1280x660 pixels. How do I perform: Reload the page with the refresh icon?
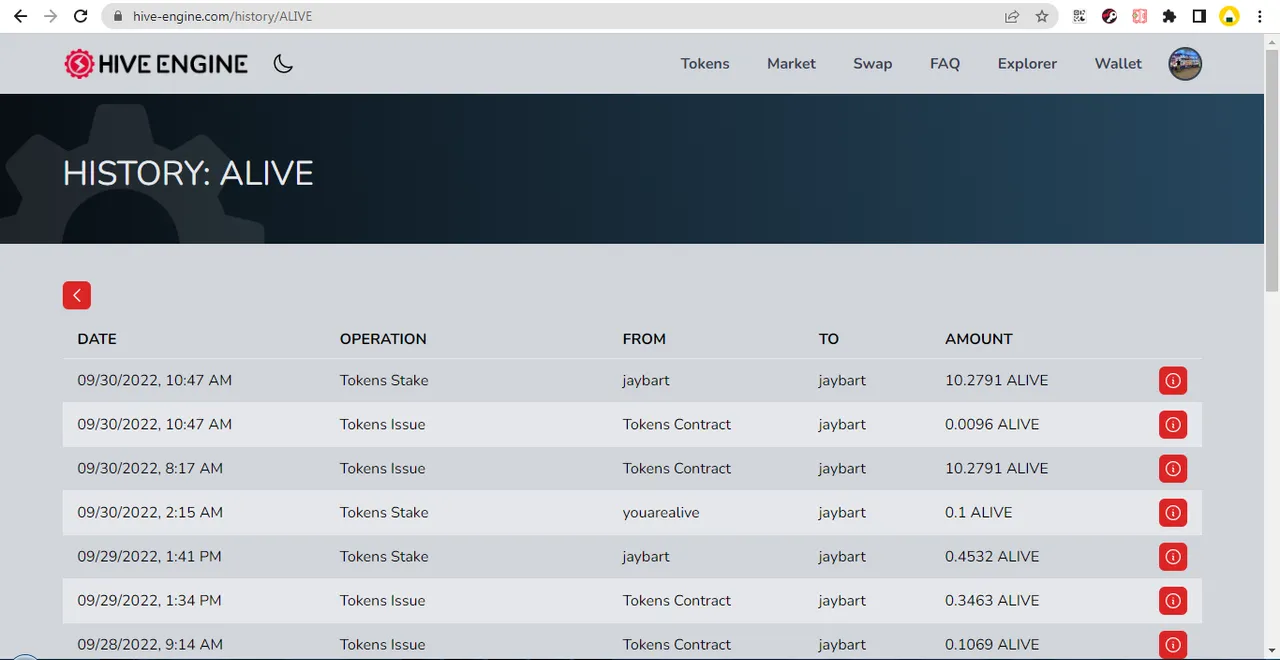point(81,16)
